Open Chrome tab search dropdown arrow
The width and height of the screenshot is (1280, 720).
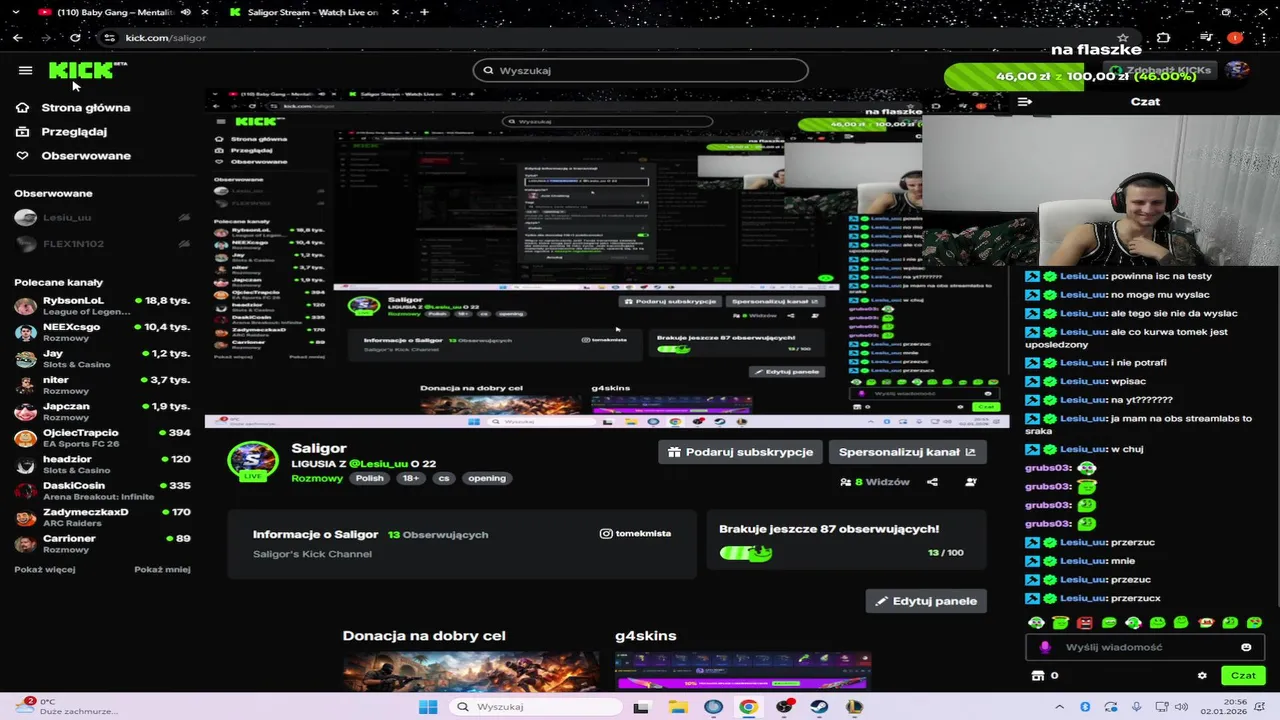pyautogui.click(x=14, y=12)
